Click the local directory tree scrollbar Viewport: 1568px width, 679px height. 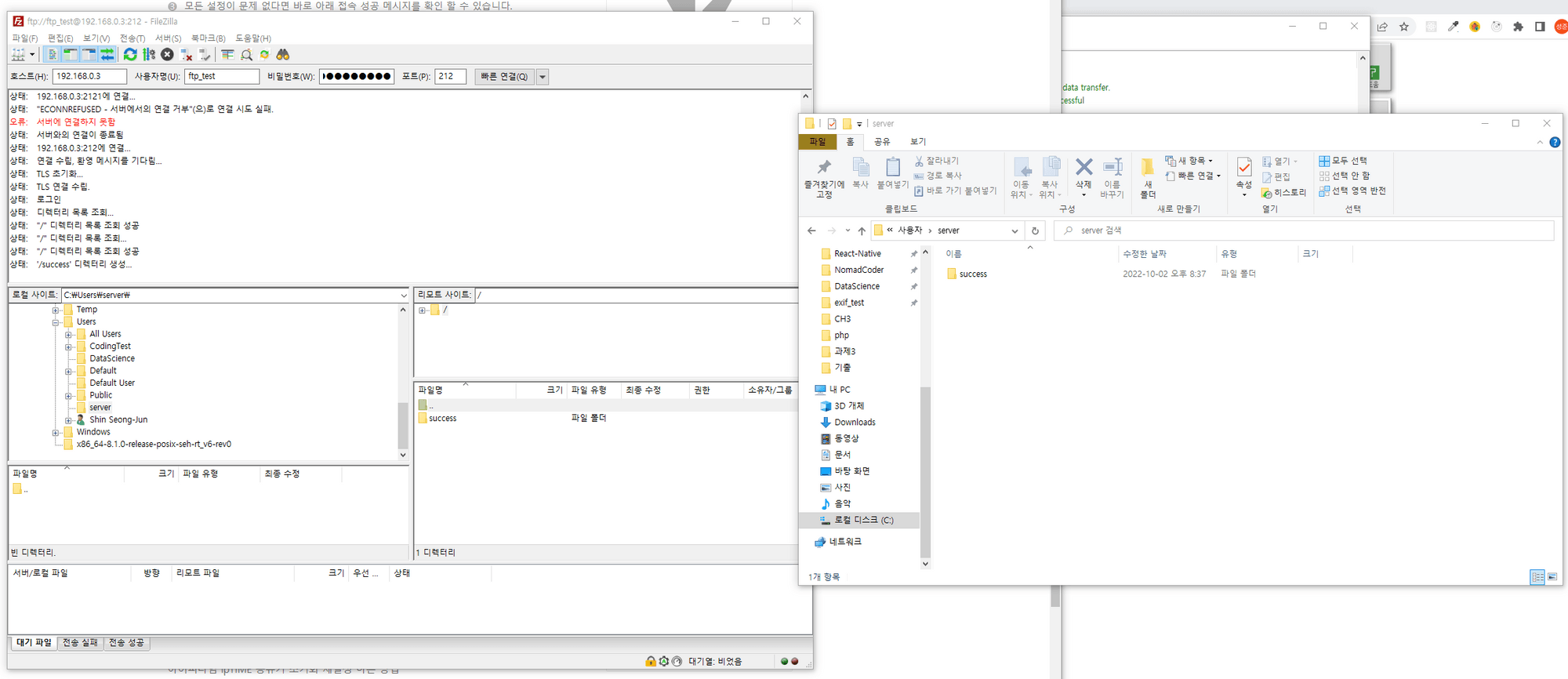click(x=403, y=423)
